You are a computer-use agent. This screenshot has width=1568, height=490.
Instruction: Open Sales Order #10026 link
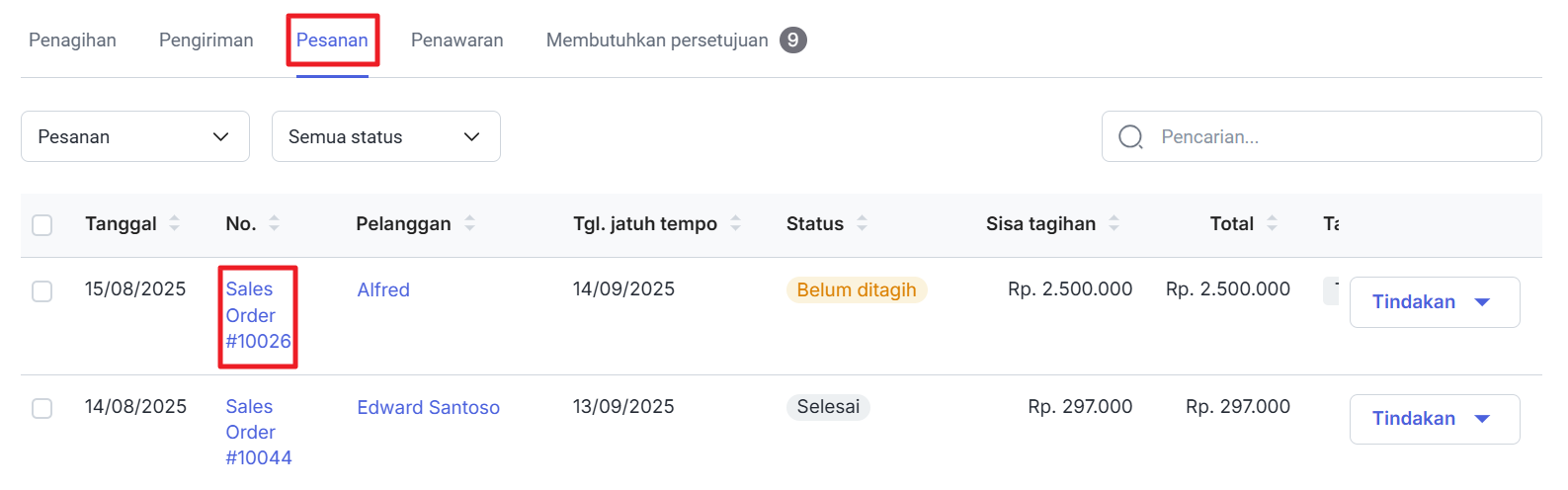tap(257, 315)
